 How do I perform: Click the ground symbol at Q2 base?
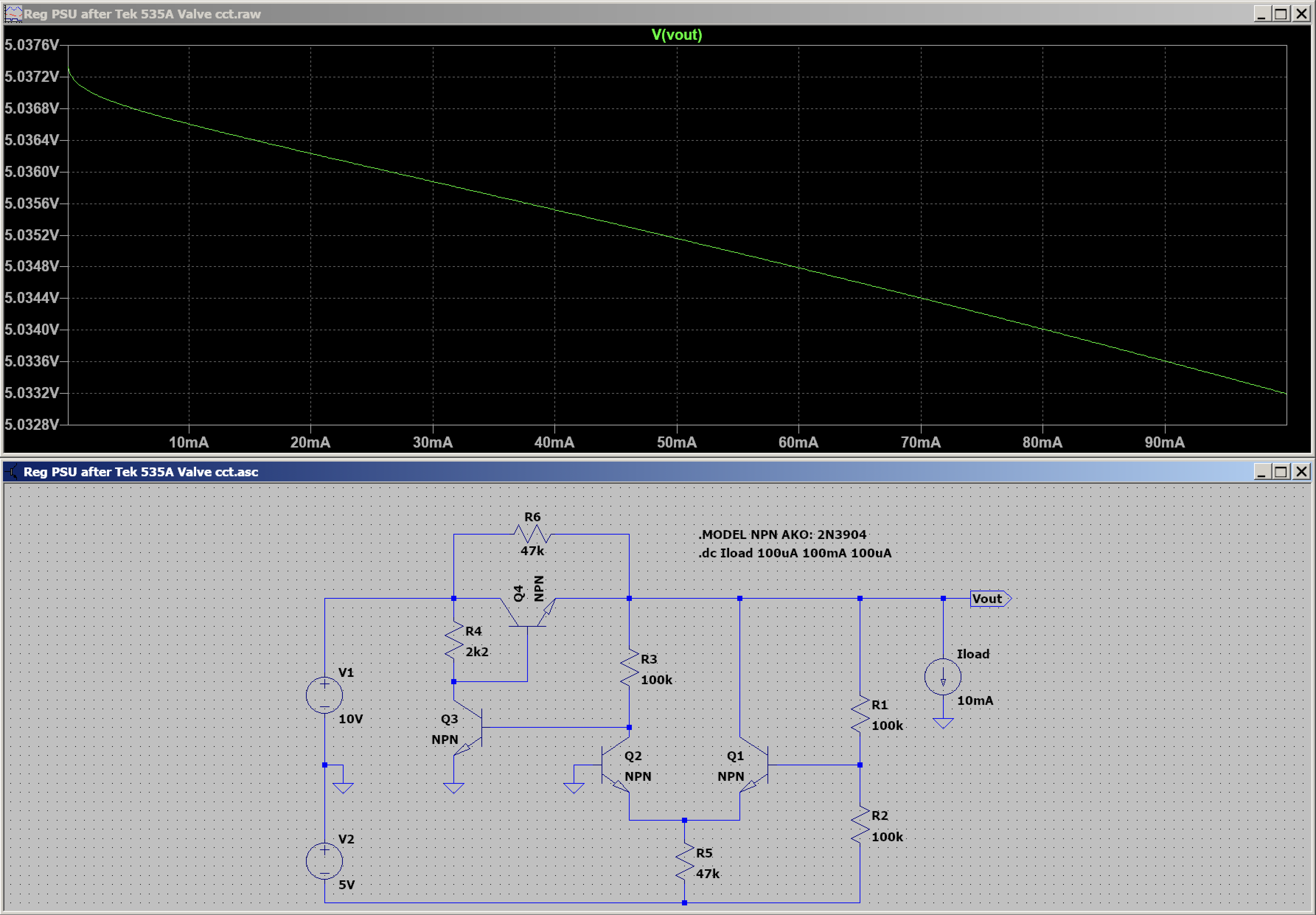[574, 788]
